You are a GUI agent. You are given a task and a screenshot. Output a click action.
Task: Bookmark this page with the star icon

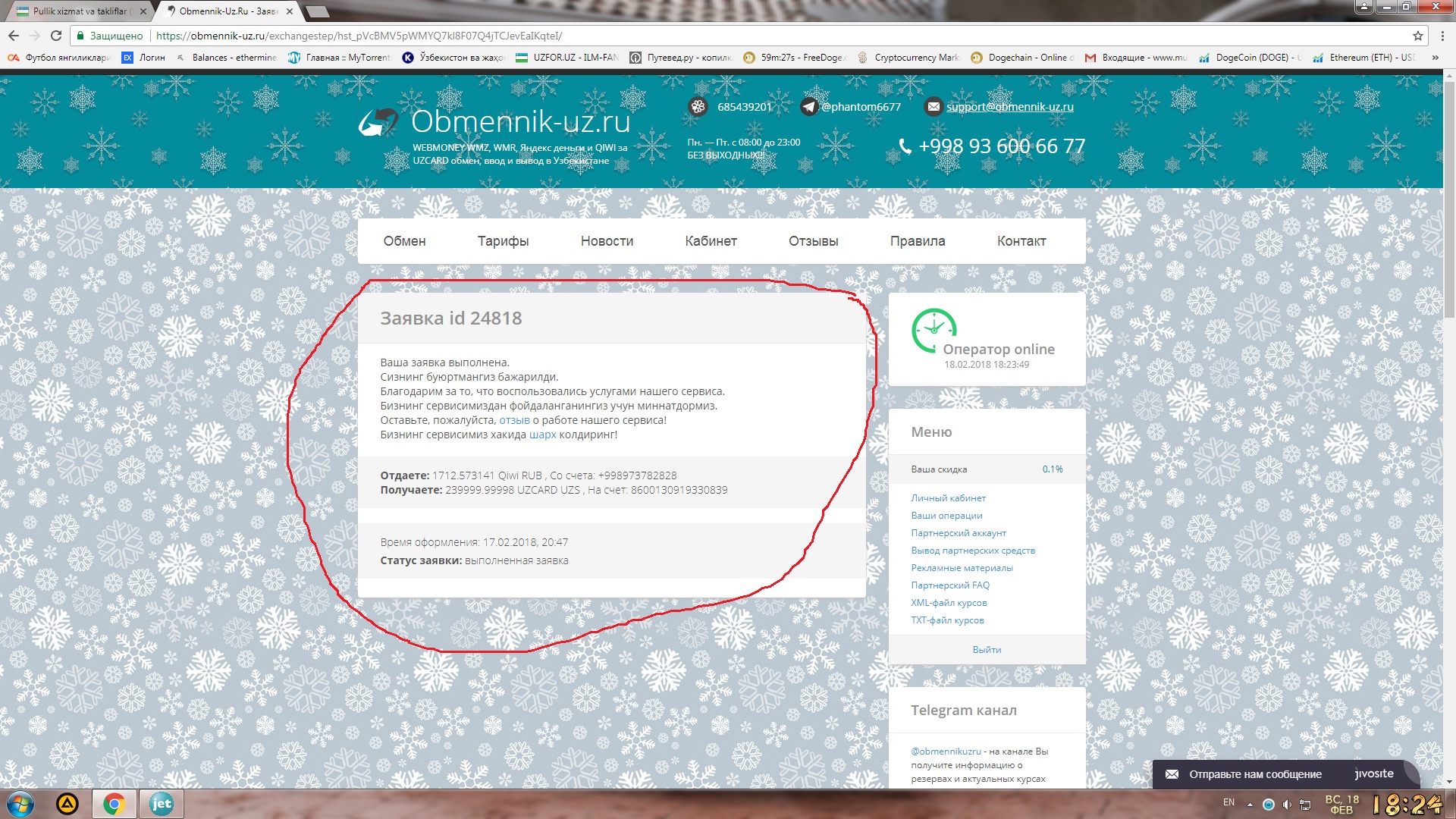[x=1417, y=36]
